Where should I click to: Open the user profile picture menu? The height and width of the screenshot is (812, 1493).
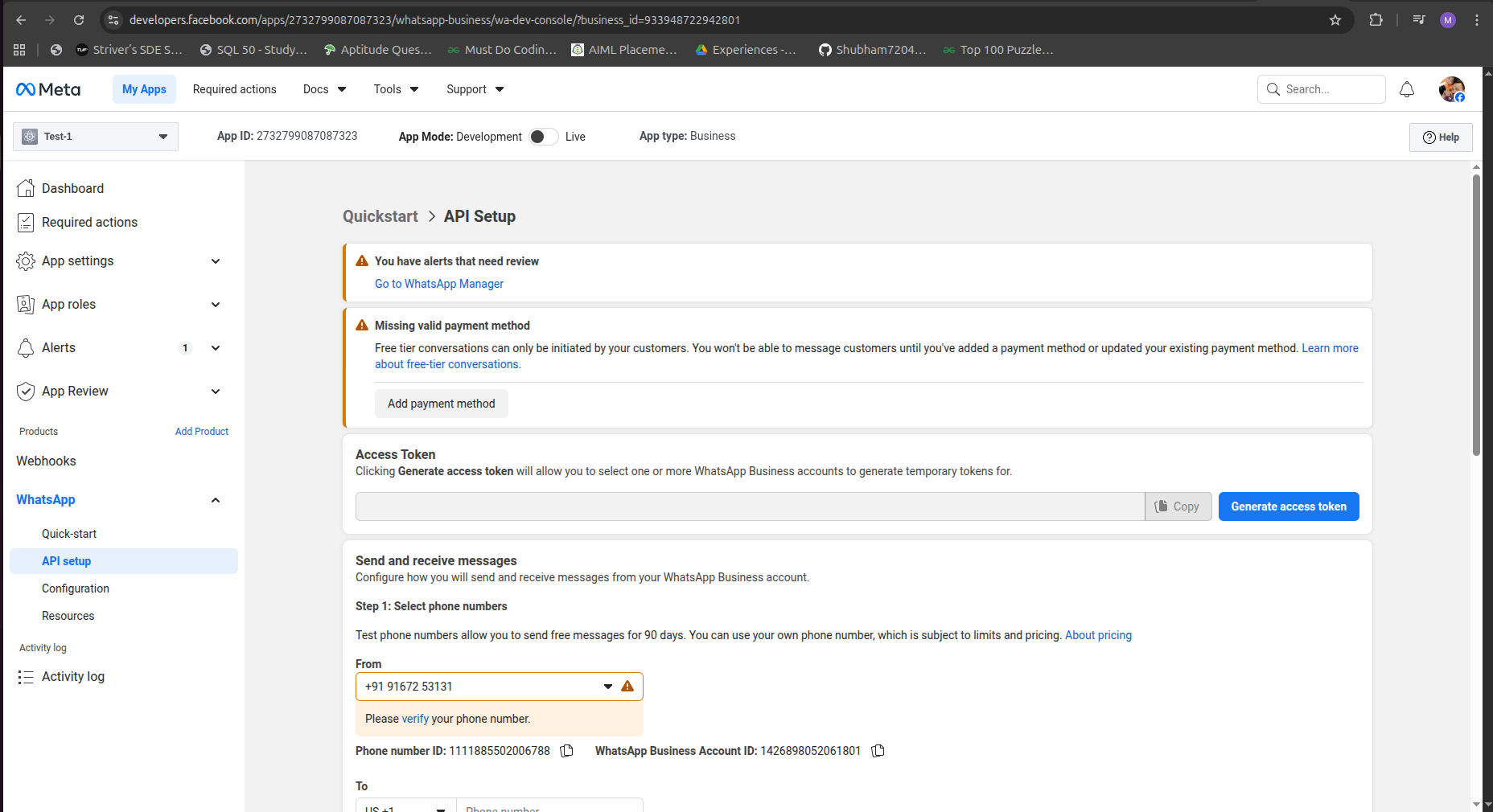point(1452,89)
